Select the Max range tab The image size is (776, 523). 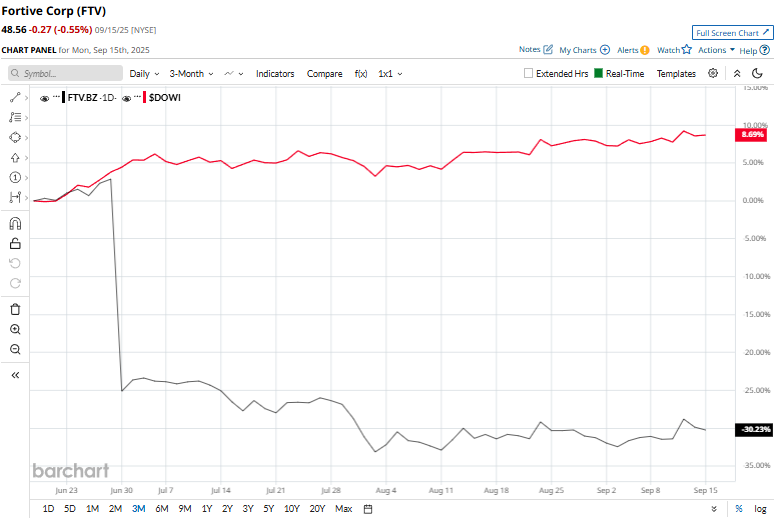point(343,509)
